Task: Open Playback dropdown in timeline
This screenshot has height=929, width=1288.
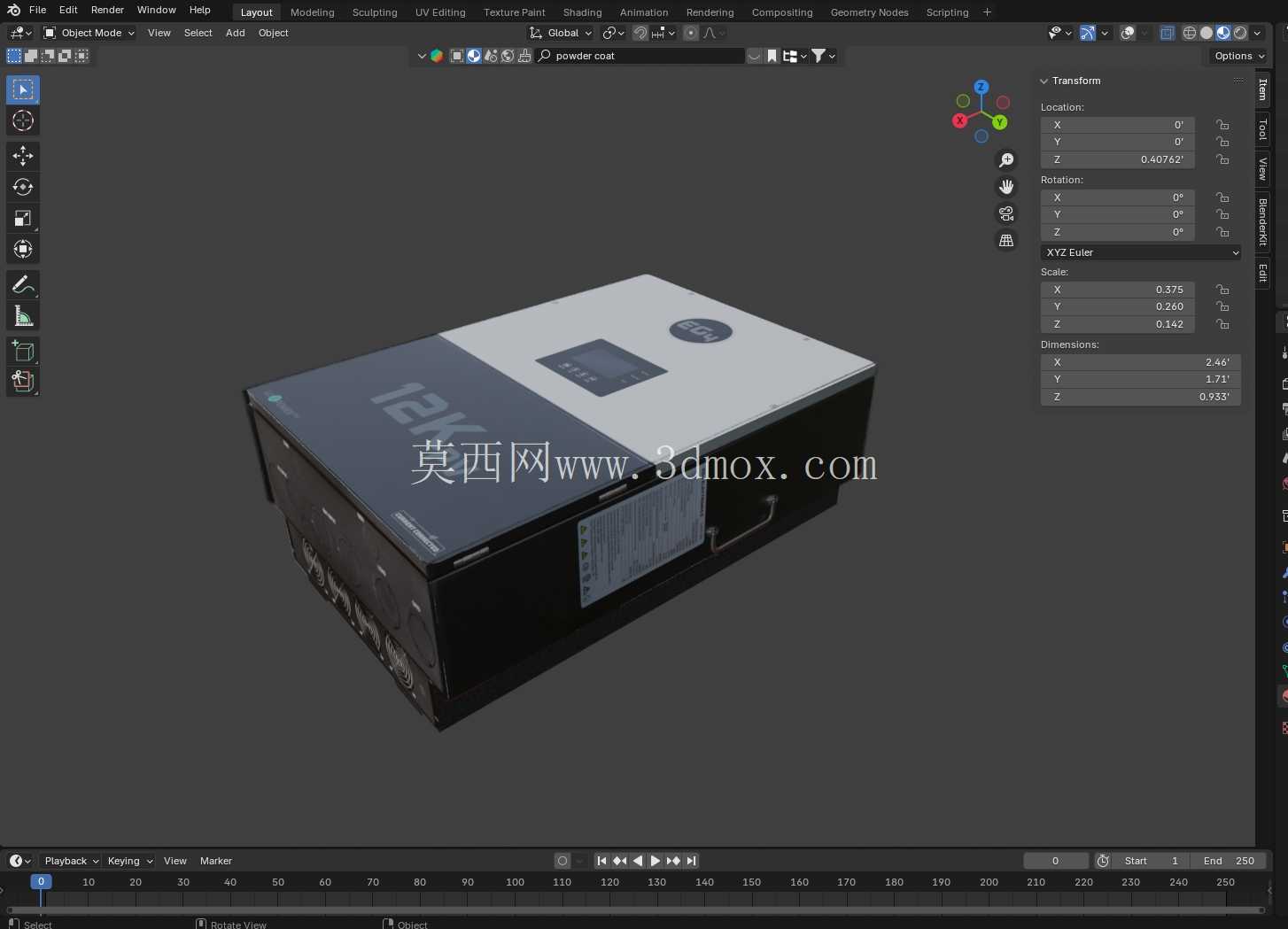Action: pos(71,861)
